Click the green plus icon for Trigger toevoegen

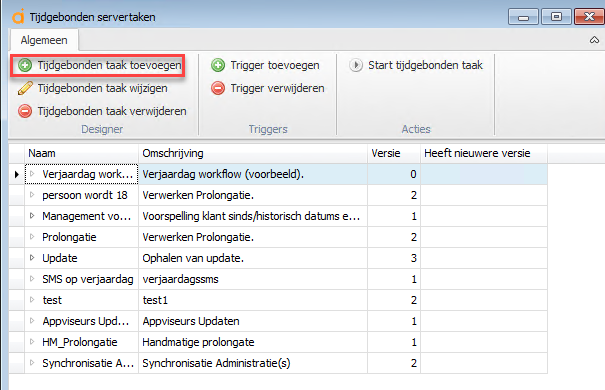(x=218, y=65)
